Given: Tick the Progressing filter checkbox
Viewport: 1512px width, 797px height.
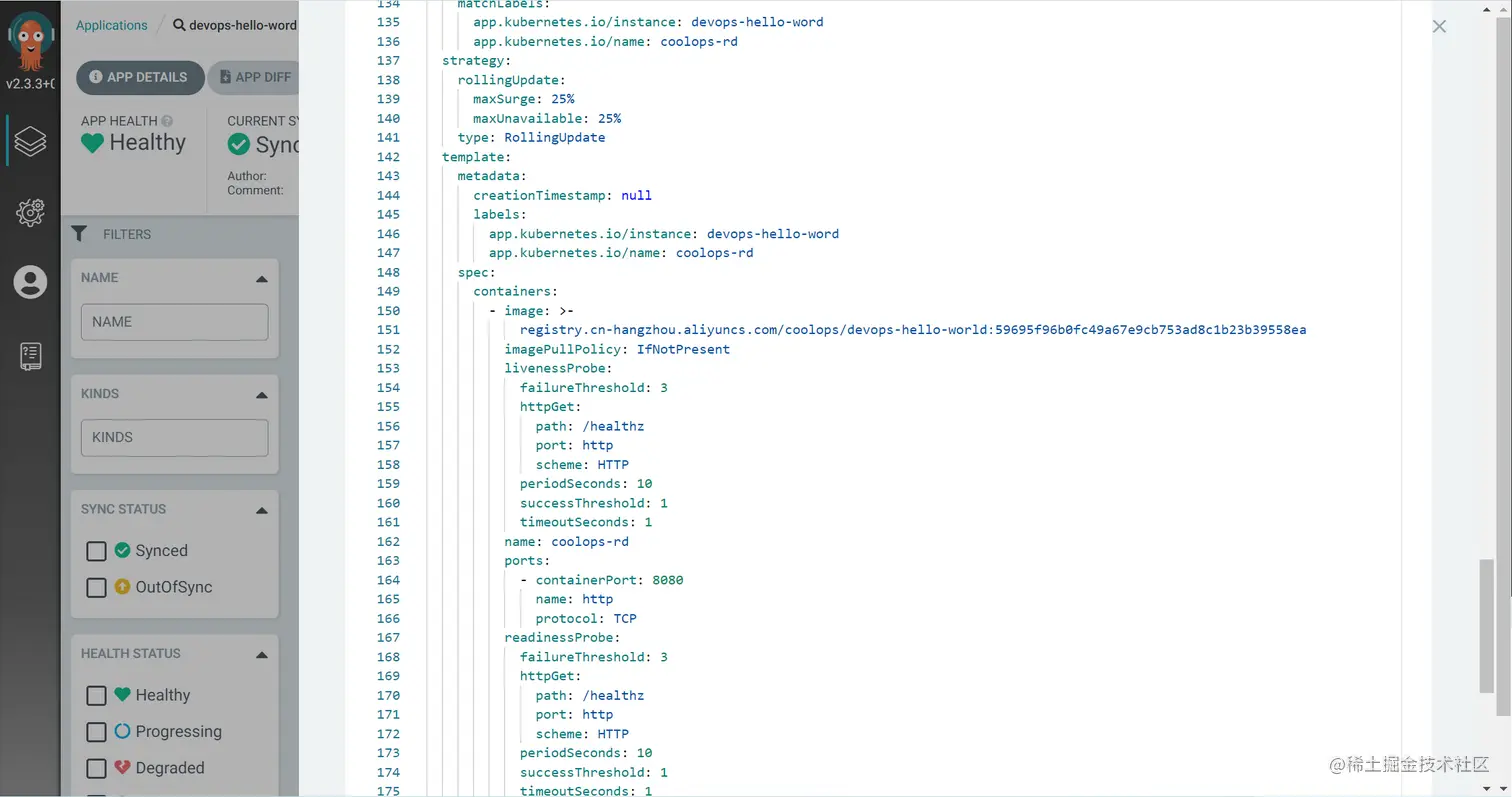Looking at the screenshot, I should pos(96,732).
